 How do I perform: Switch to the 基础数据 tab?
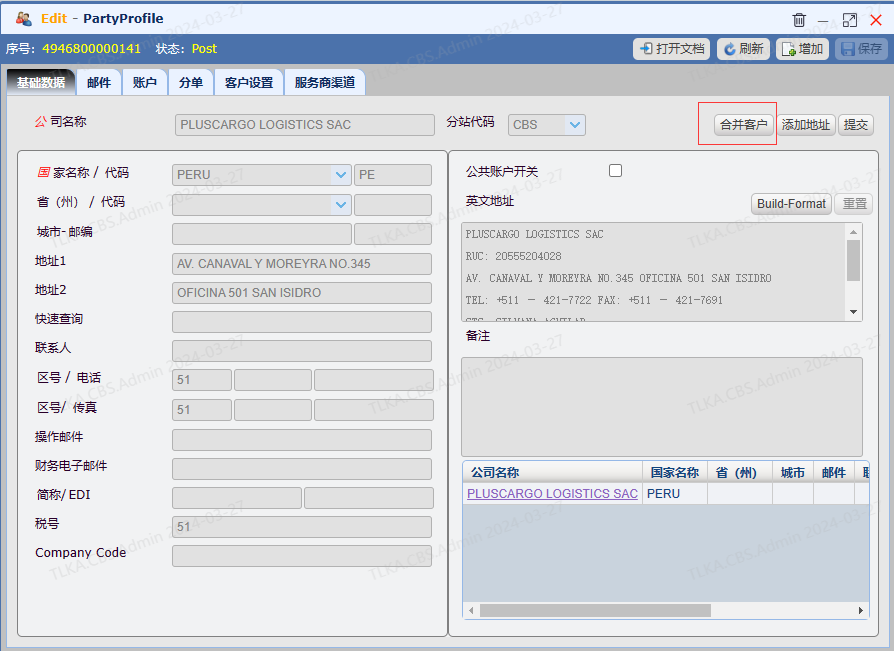pos(41,83)
